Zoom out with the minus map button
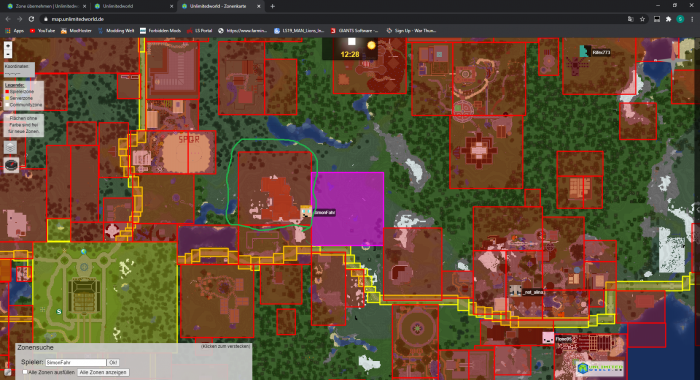The image size is (700, 380). pyautogui.click(x=8, y=54)
